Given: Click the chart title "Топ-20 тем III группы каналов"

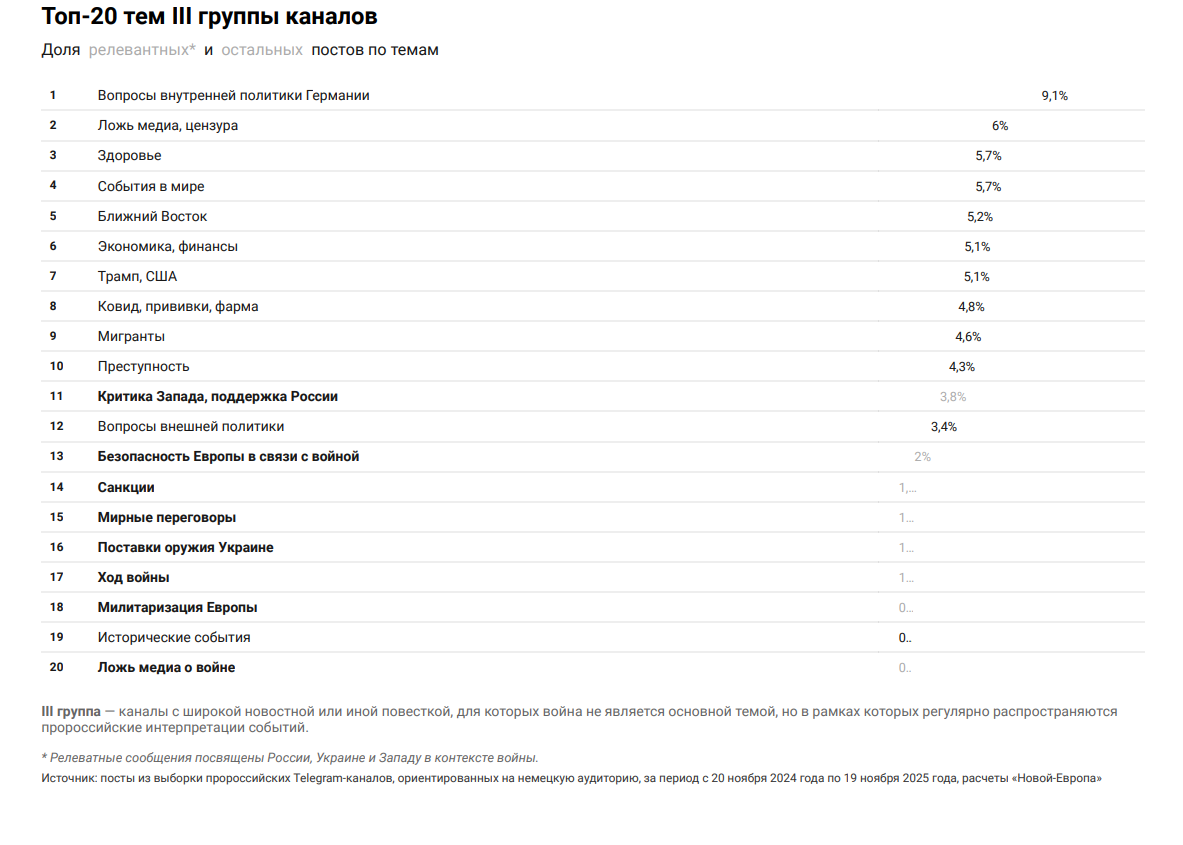Looking at the screenshot, I should click(x=210, y=17).
